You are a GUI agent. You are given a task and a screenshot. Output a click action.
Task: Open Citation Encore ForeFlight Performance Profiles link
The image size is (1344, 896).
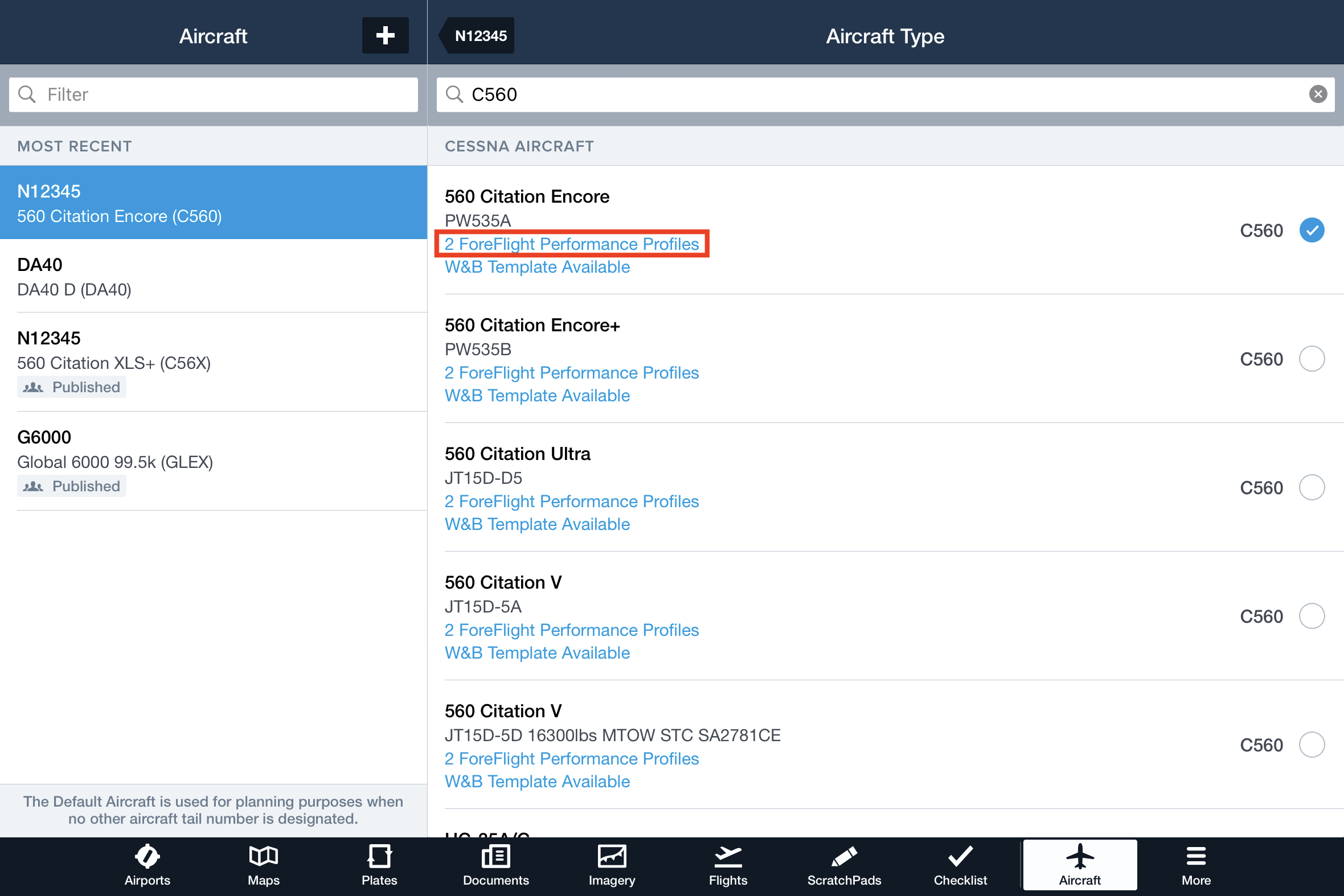click(572, 244)
